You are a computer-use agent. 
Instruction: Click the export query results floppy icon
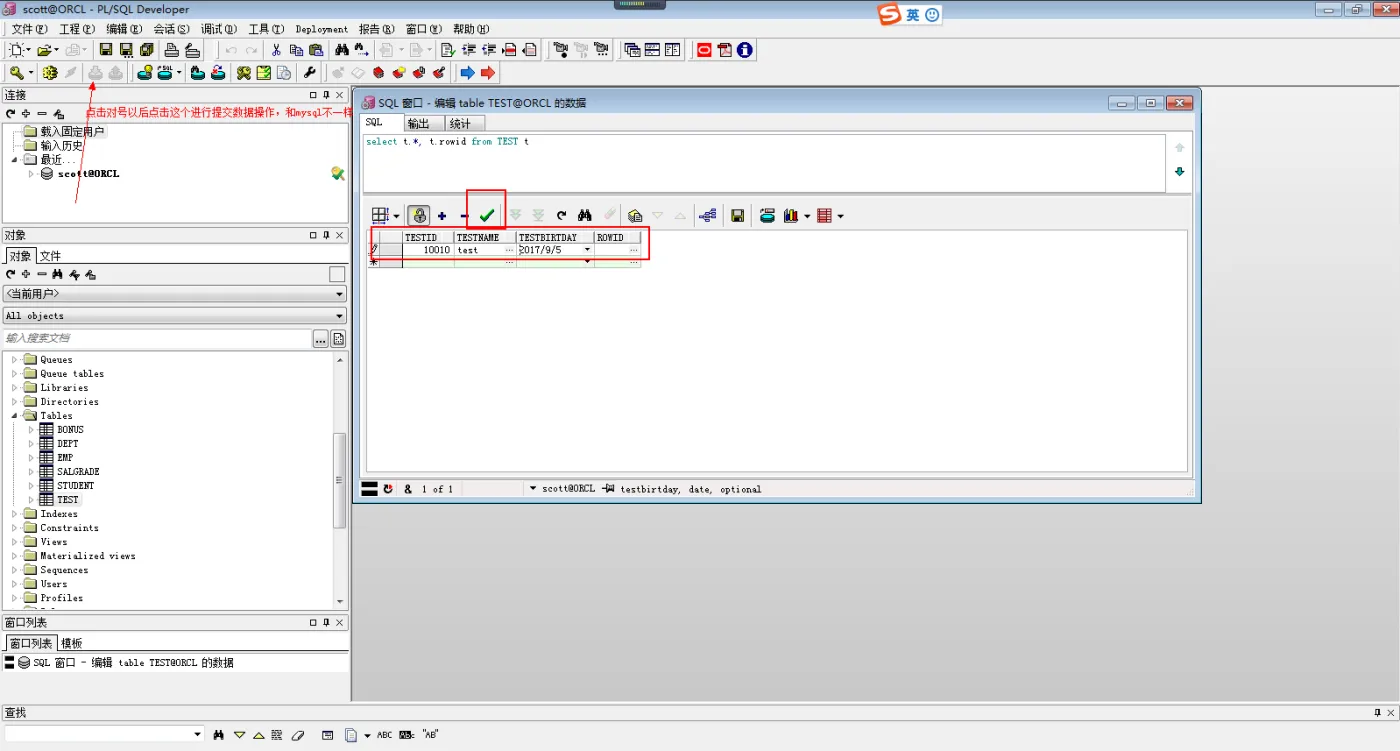pyautogui.click(x=737, y=215)
